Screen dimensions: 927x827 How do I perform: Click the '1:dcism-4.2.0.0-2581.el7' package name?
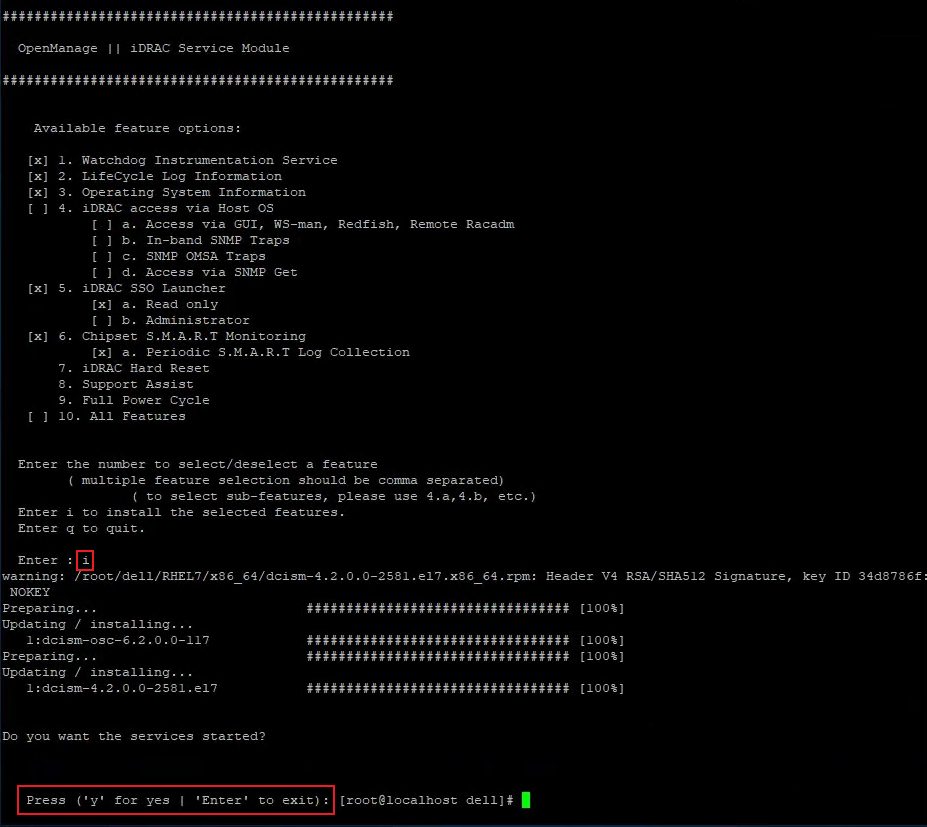coord(122,688)
